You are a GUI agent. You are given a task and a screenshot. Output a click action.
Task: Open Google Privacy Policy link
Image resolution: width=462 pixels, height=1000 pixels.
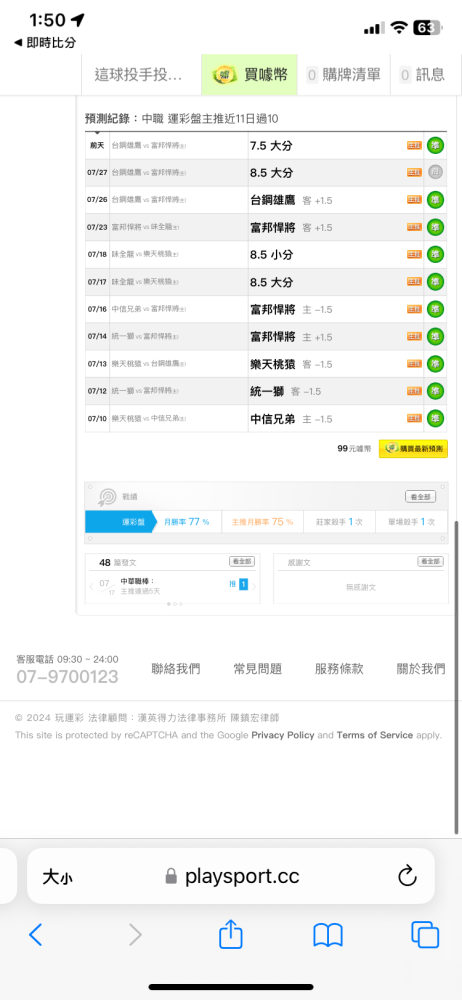tap(283, 735)
